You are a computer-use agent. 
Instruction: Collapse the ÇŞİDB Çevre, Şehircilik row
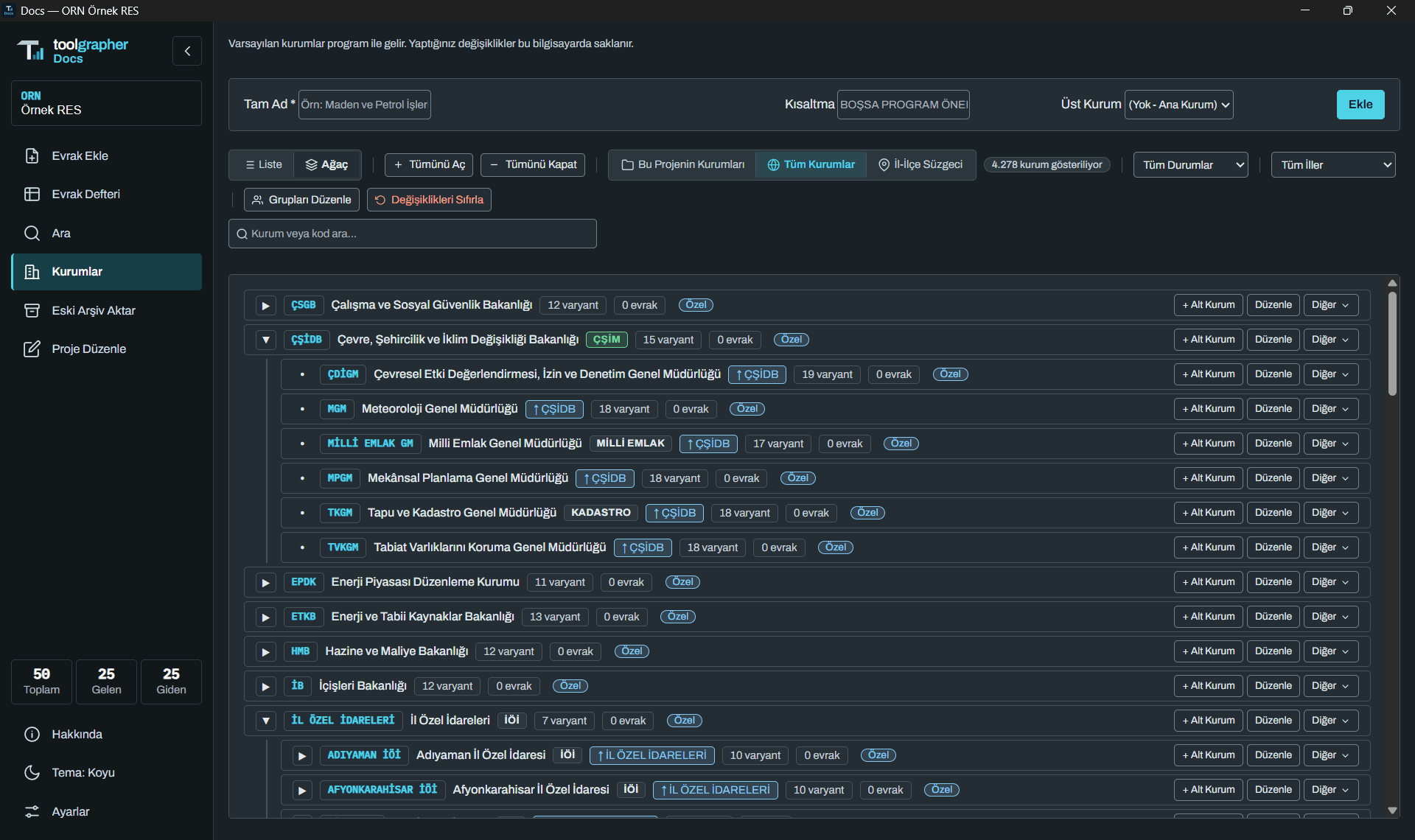(265, 340)
